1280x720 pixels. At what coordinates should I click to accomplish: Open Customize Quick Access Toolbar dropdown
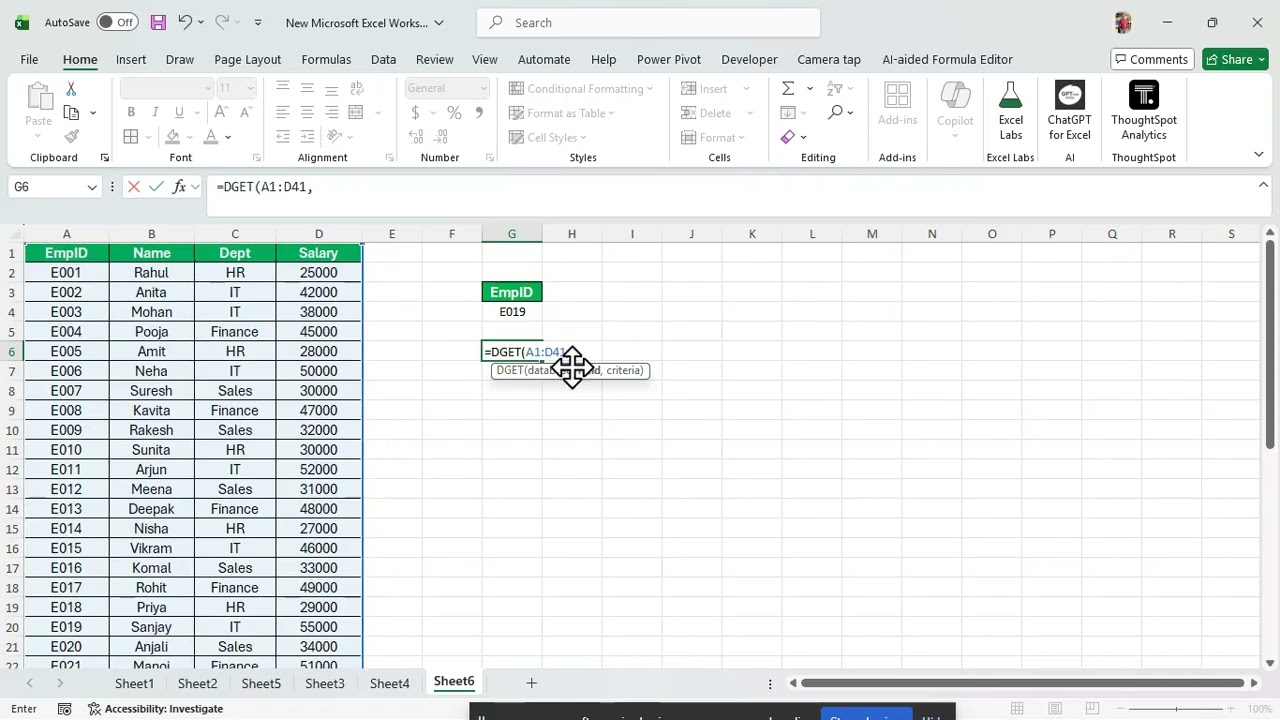258,22
